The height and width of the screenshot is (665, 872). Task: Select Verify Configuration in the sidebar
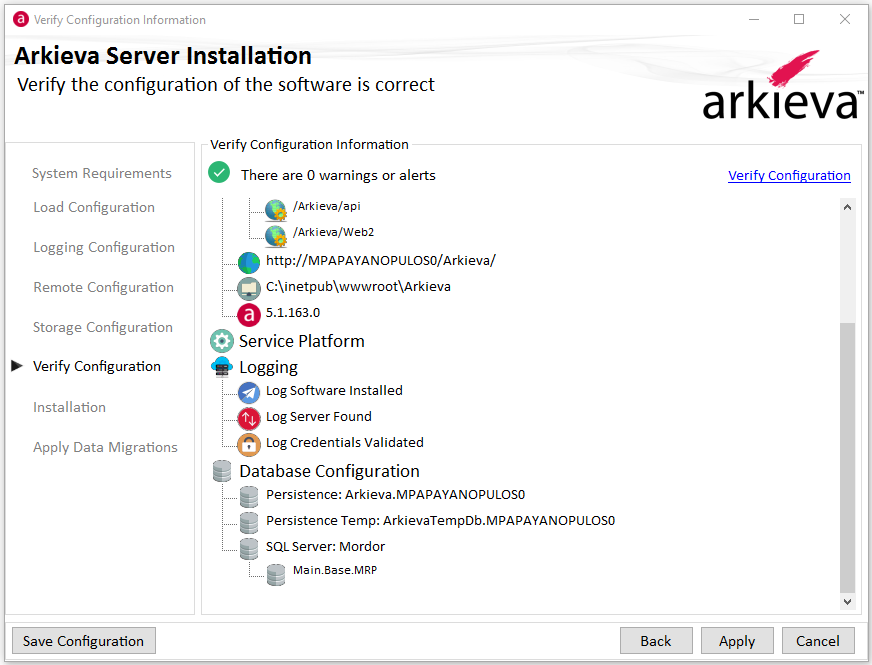click(x=97, y=366)
